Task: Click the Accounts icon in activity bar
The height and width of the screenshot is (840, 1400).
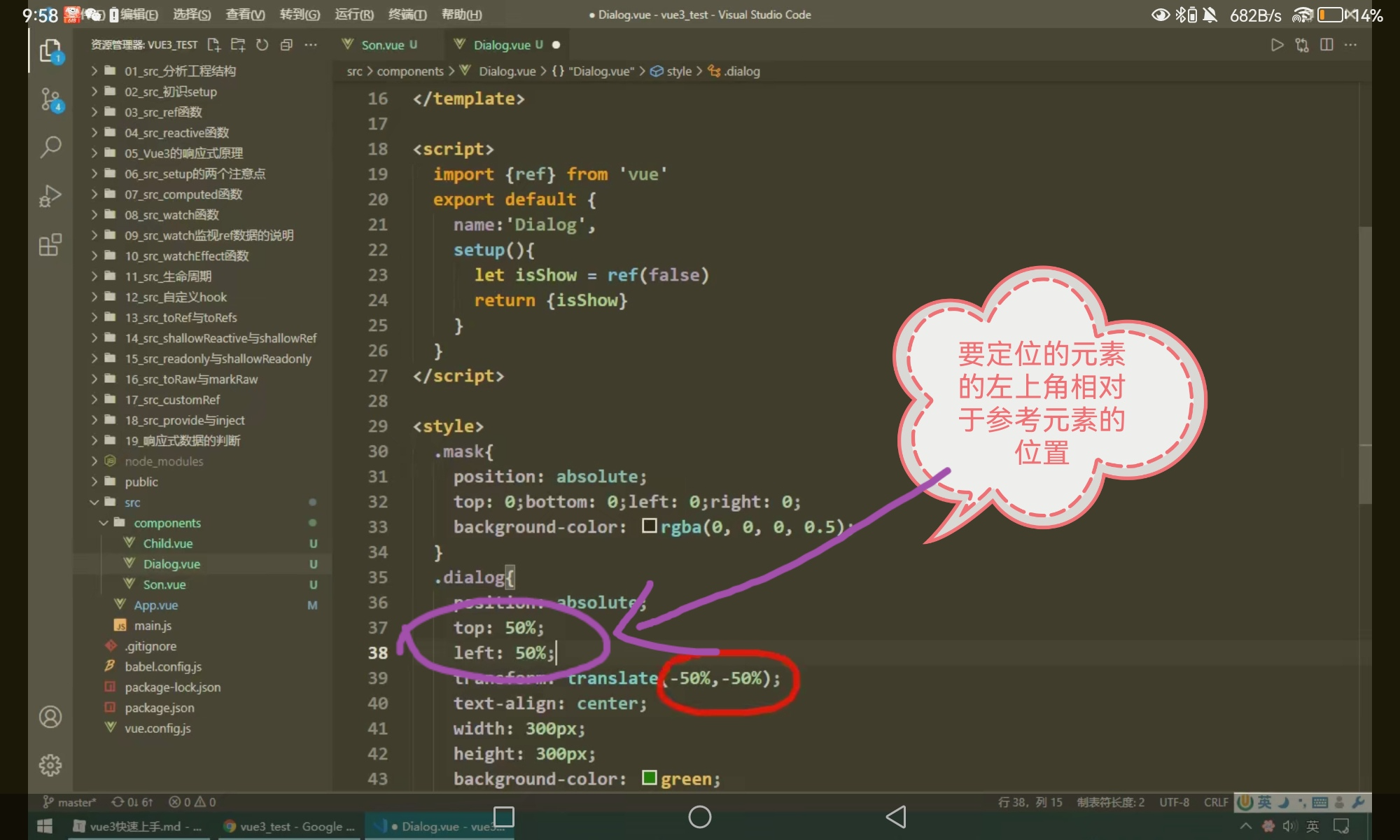Action: click(x=50, y=717)
